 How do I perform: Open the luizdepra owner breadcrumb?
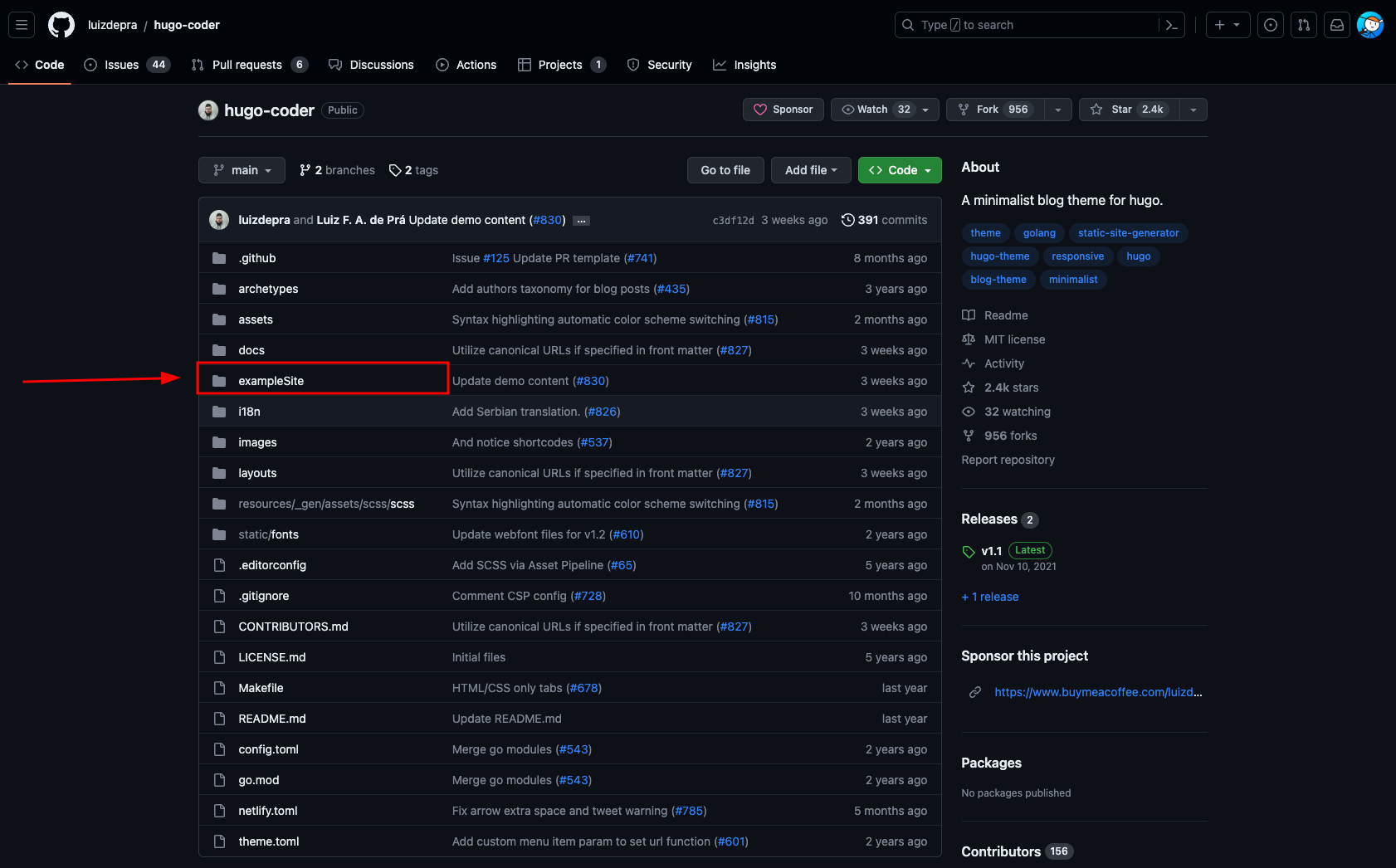[x=112, y=25]
